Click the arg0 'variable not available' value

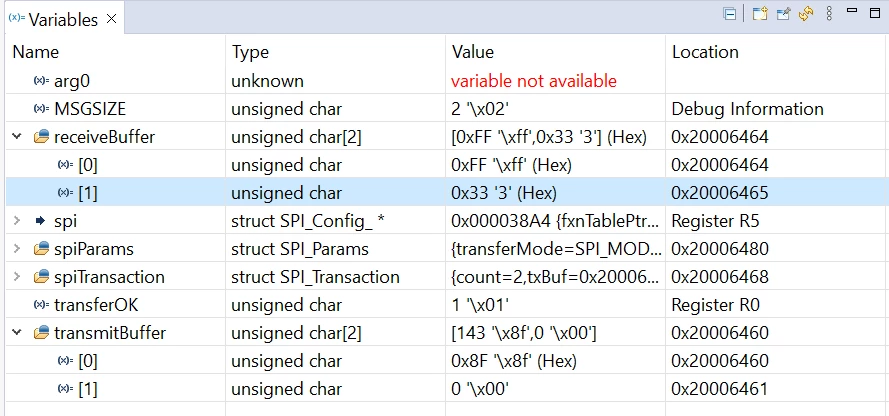(534, 81)
